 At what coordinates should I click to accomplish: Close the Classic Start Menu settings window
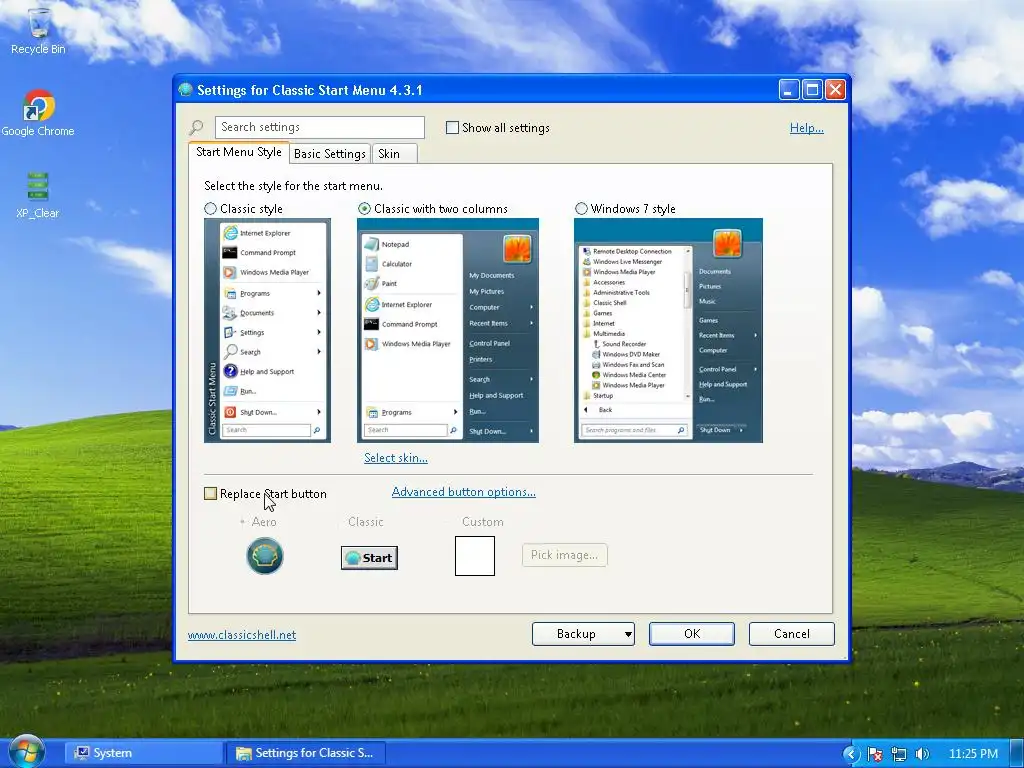835,89
